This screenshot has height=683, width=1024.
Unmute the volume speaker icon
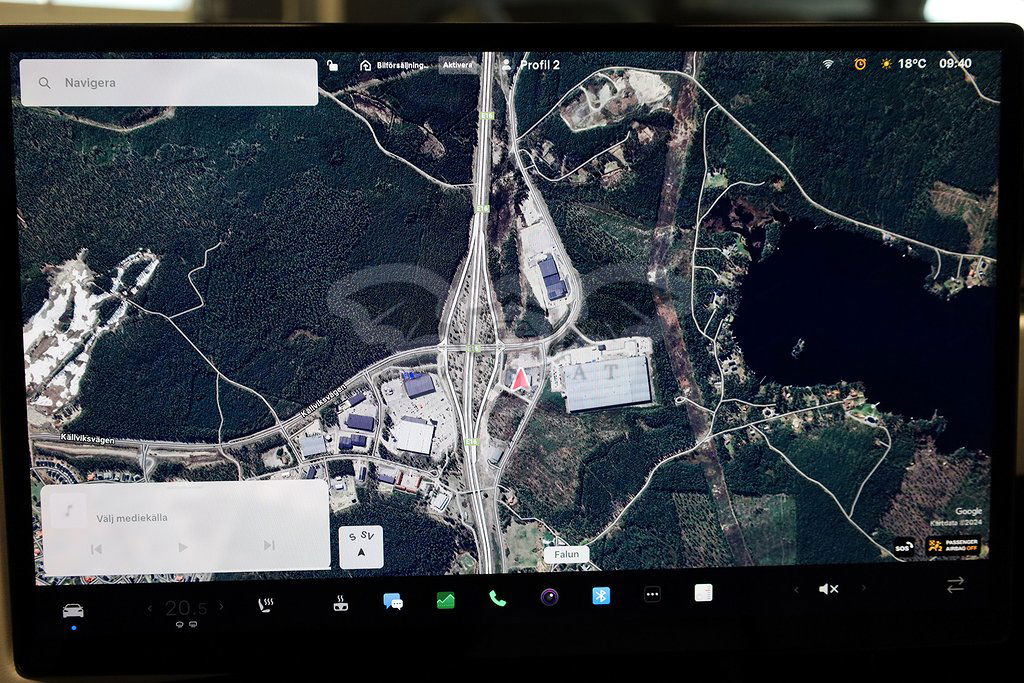tap(828, 589)
